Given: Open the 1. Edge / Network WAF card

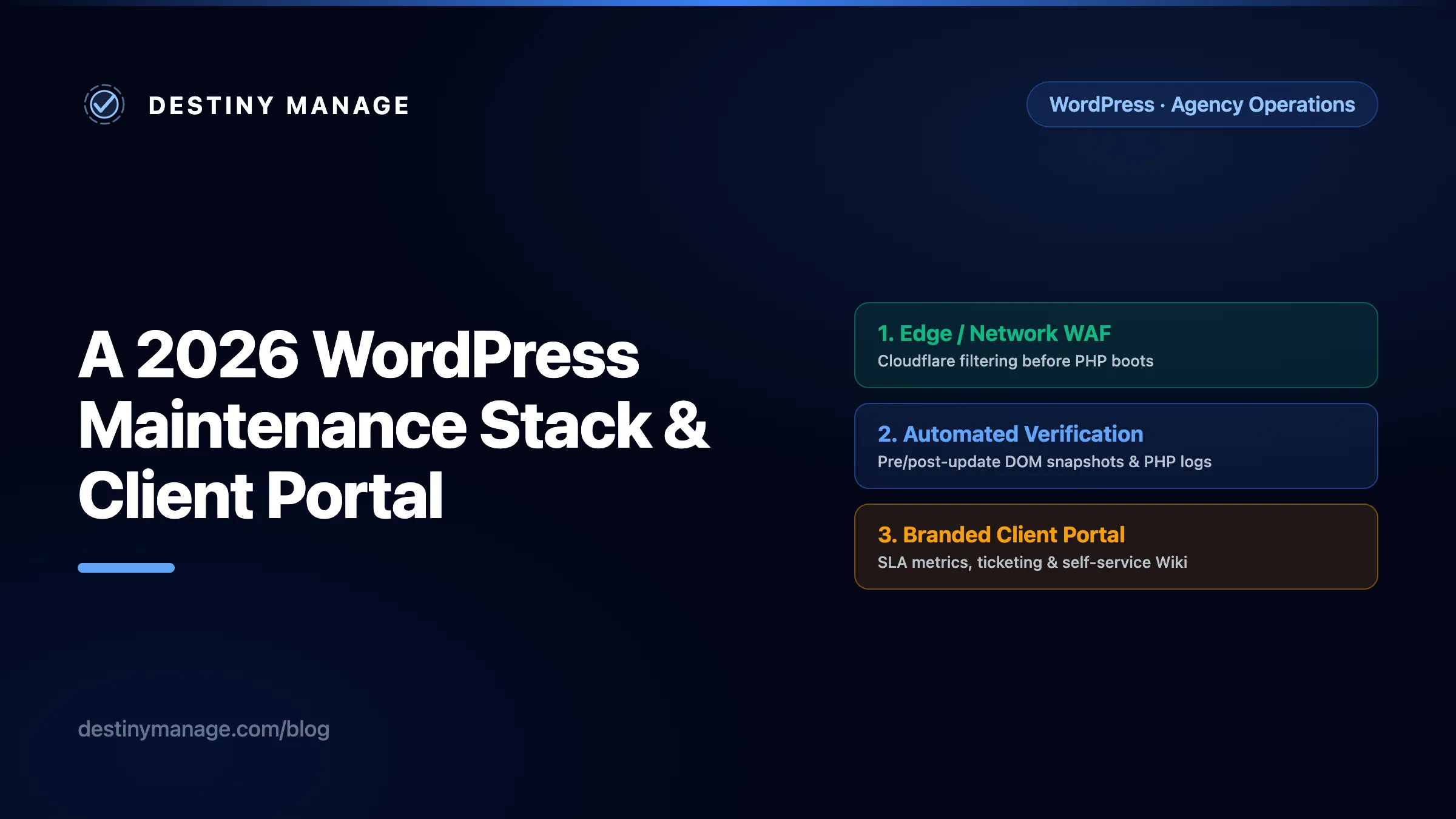Looking at the screenshot, I should (1116, 345).
